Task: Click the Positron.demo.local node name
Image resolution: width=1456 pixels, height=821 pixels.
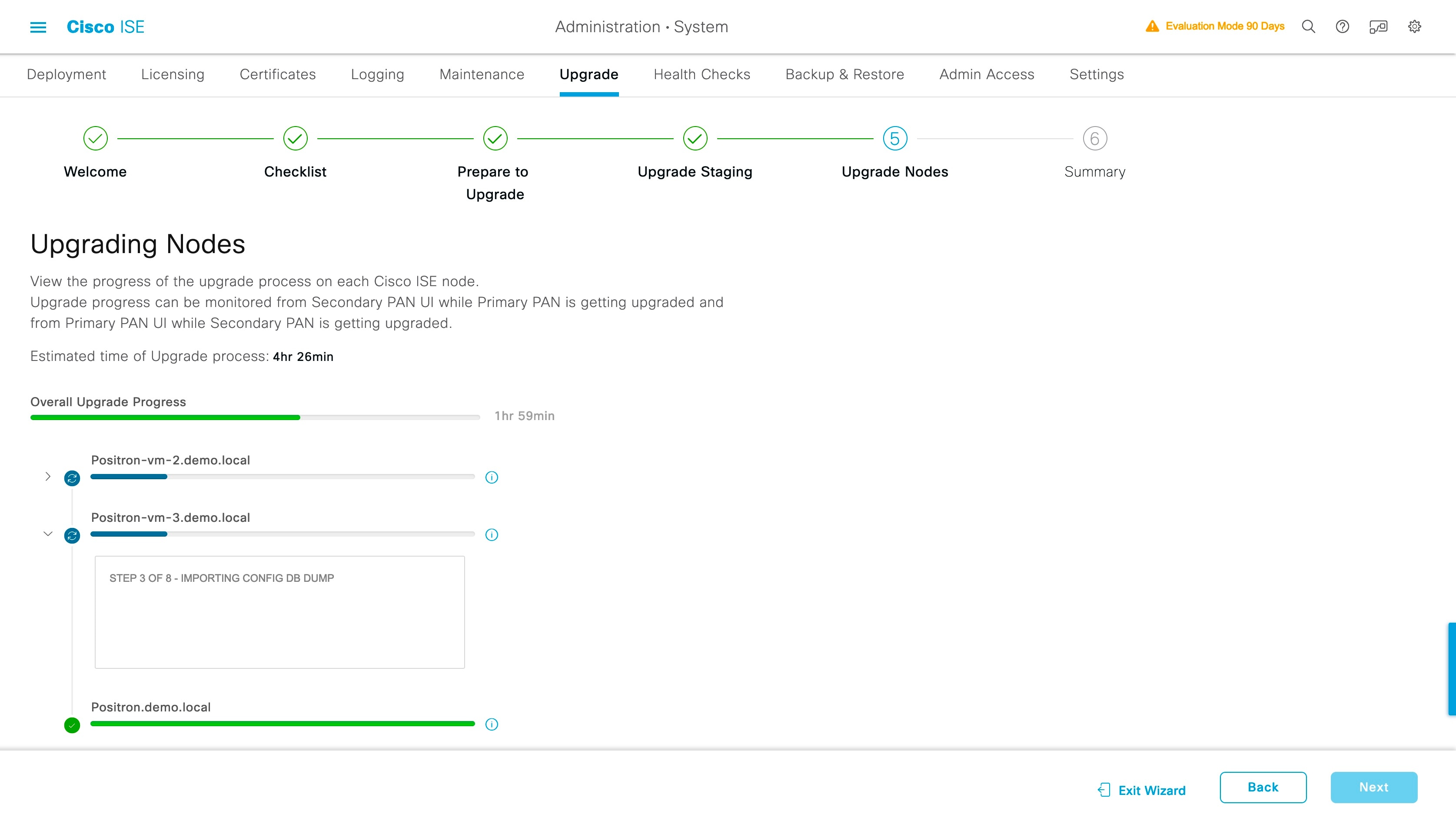Action: tap(151, 707)
